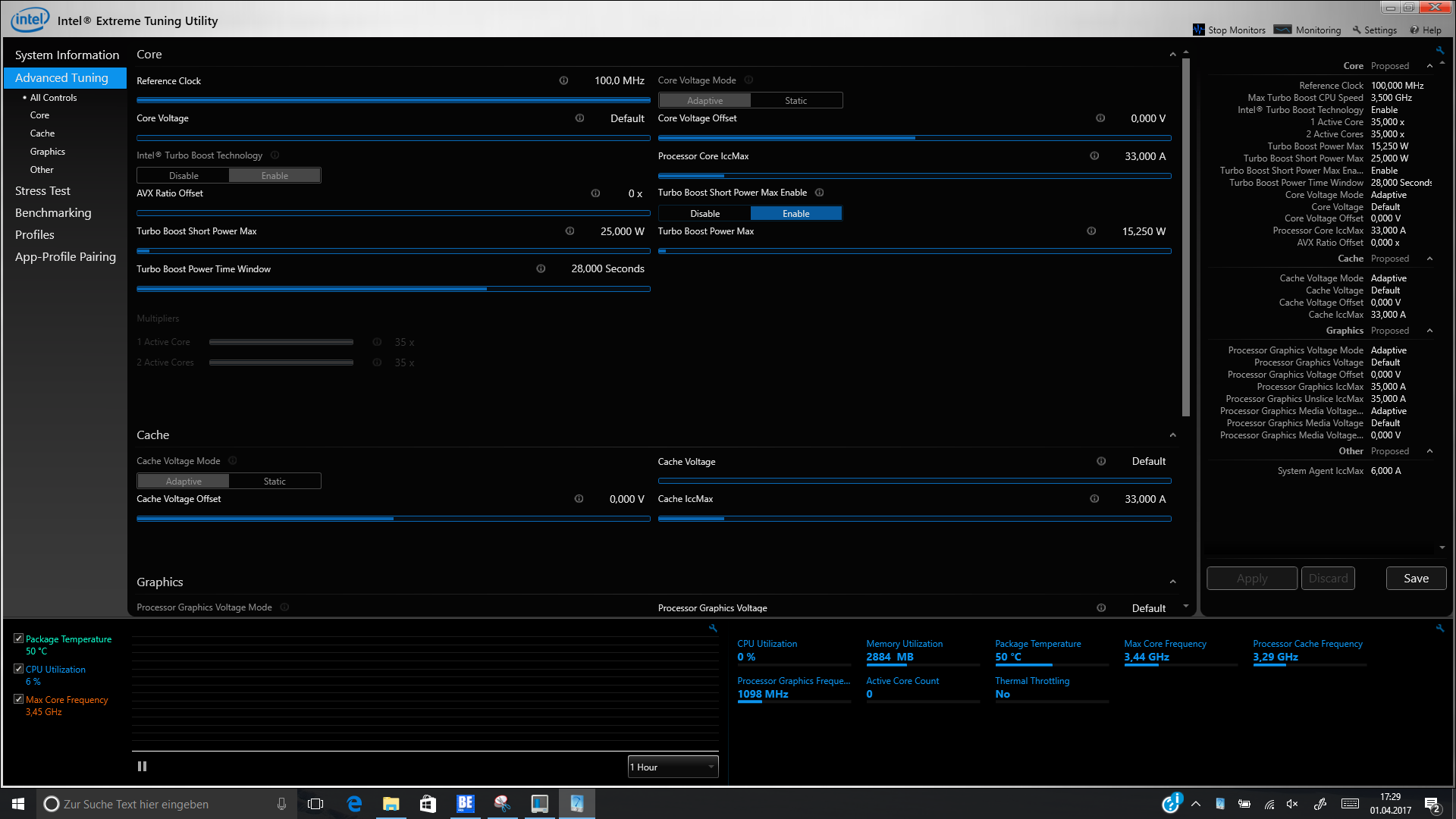Open the 1 Hour time range dropdown

tap(673, 767)
